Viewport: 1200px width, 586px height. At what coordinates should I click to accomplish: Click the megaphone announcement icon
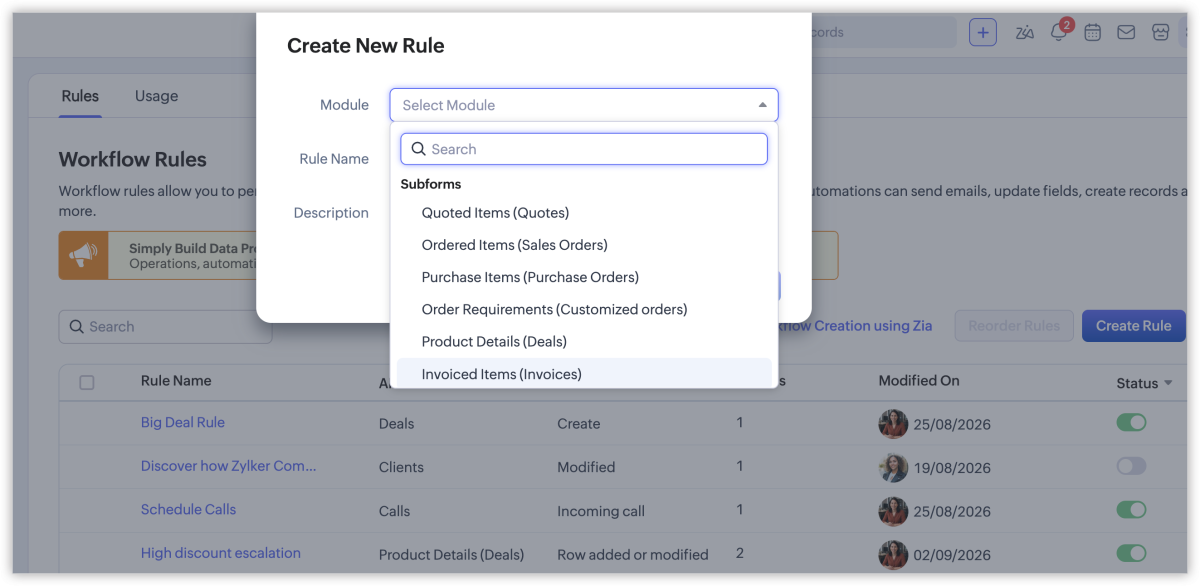[84, 256]
